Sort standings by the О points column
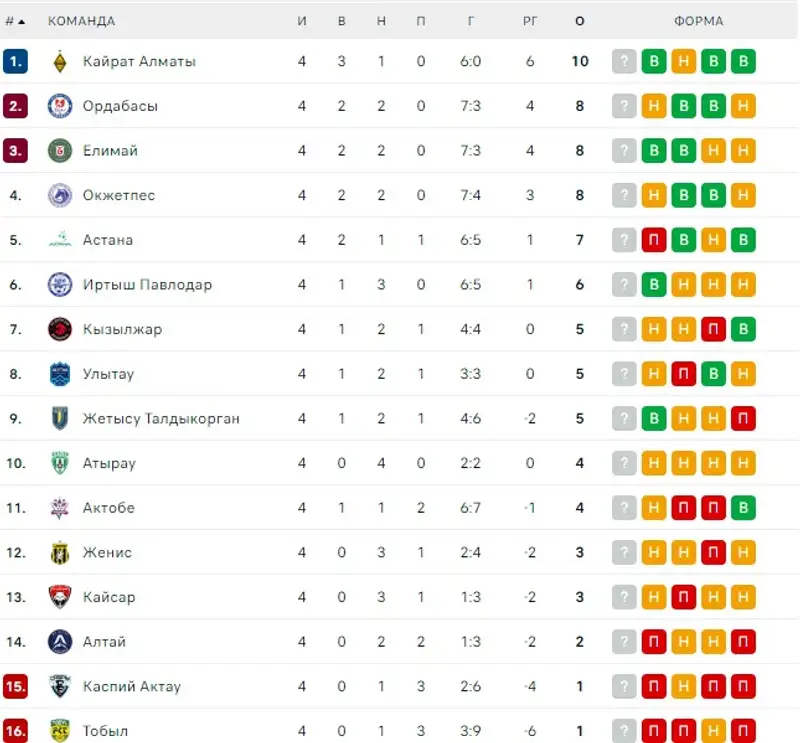Image resolution: width=800 pixels, height=743 pixels. (580, 21)
